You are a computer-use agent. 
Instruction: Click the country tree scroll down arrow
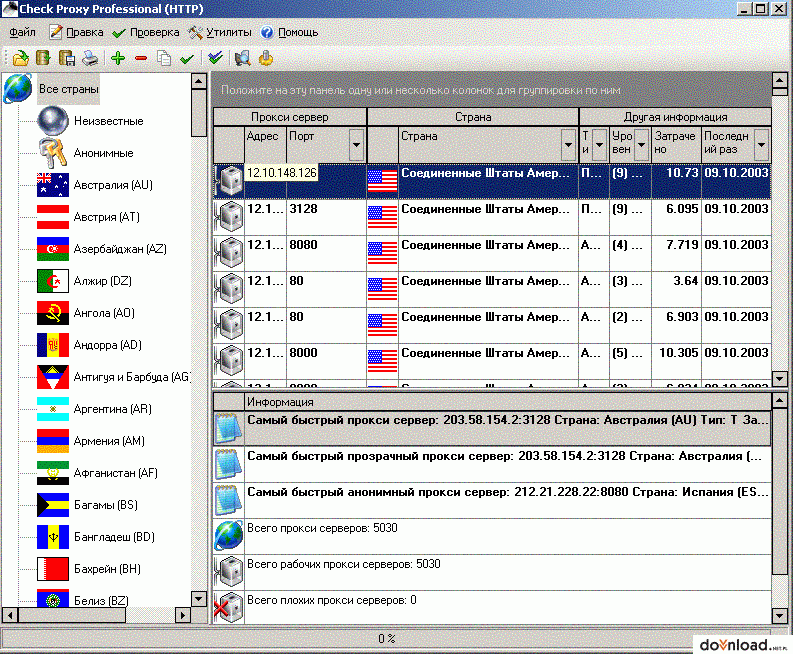[199, 599]
